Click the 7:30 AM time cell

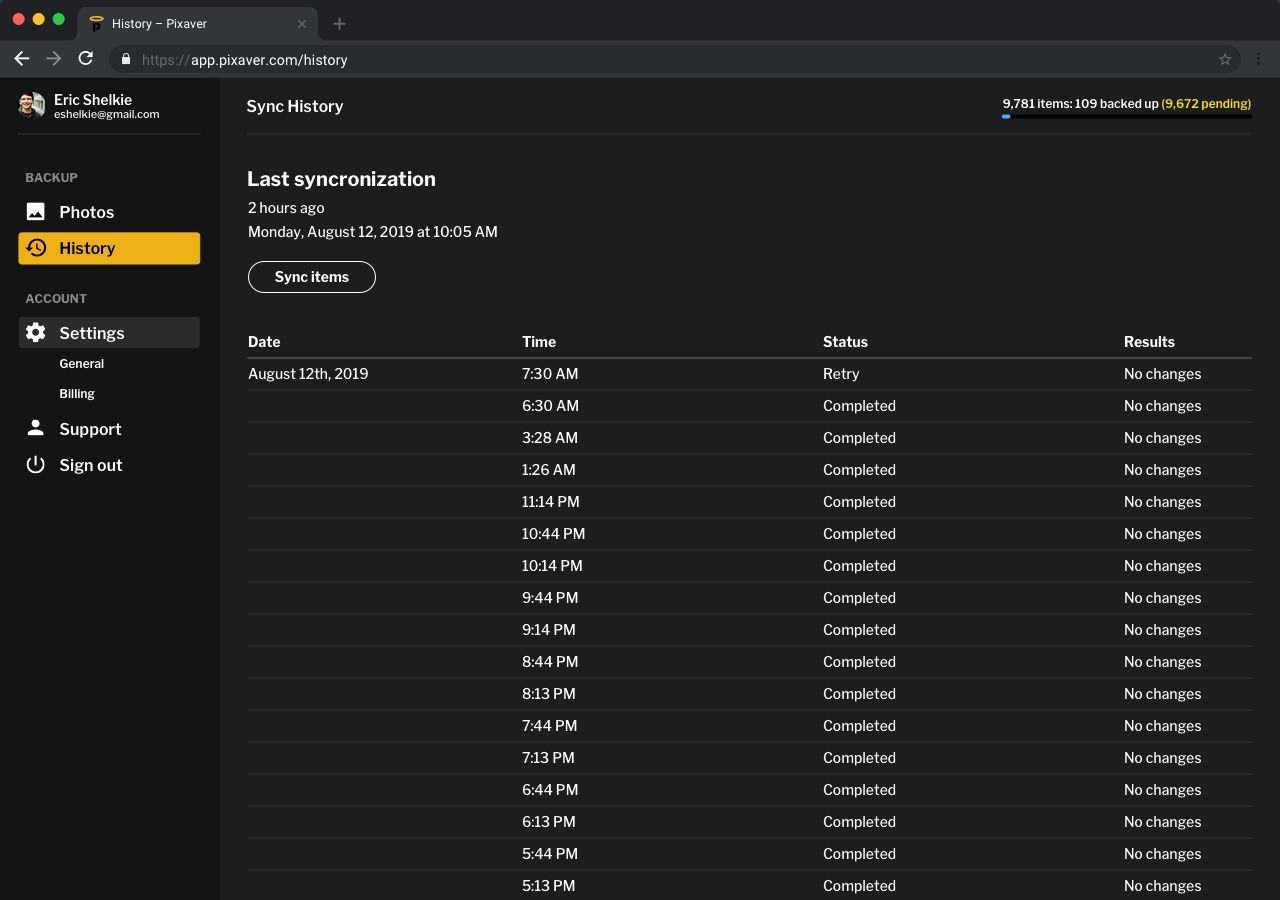550,374
